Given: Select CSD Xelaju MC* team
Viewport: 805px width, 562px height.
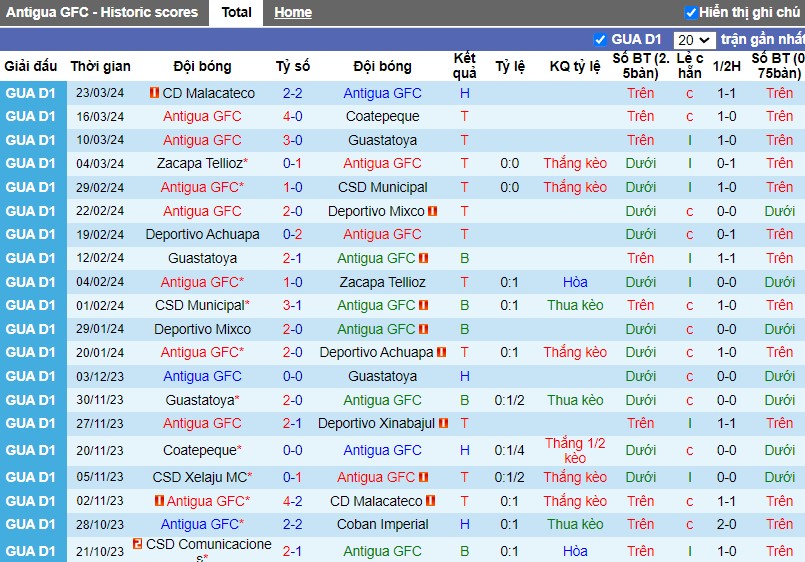Looking at the screenshot, I should coord(202,477).
